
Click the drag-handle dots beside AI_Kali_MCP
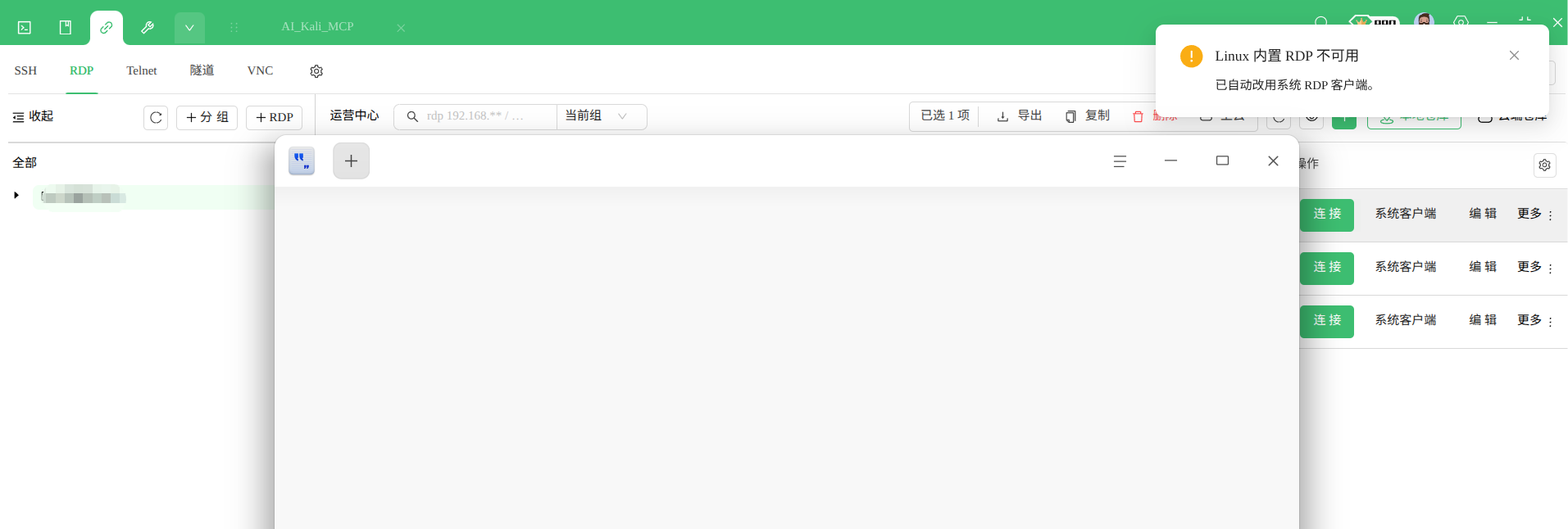coord(234,28)
